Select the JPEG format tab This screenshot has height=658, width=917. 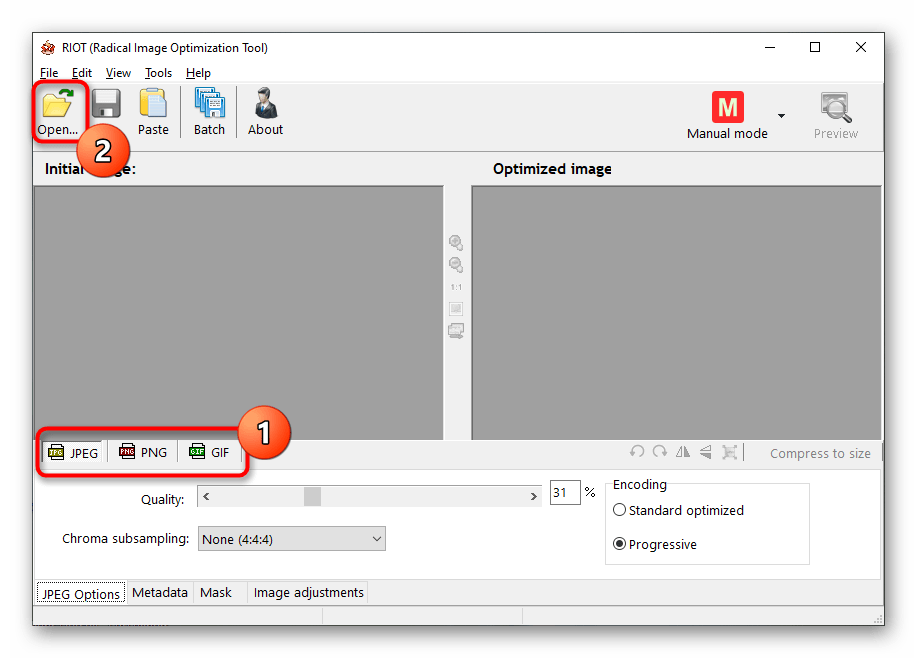73,453
